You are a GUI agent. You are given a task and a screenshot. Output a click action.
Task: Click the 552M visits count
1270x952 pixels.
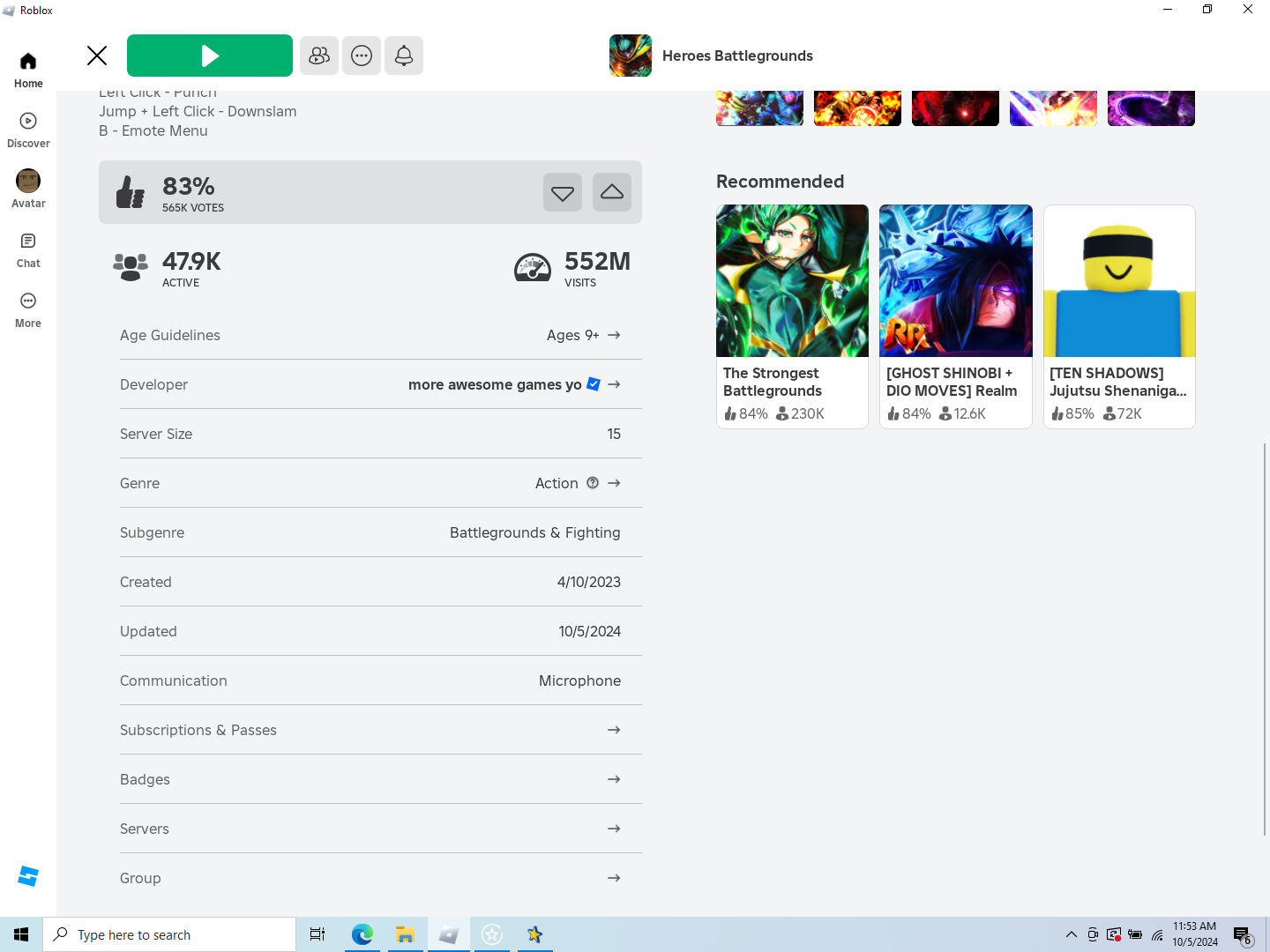pyautogui.click(x=597, y=261)
